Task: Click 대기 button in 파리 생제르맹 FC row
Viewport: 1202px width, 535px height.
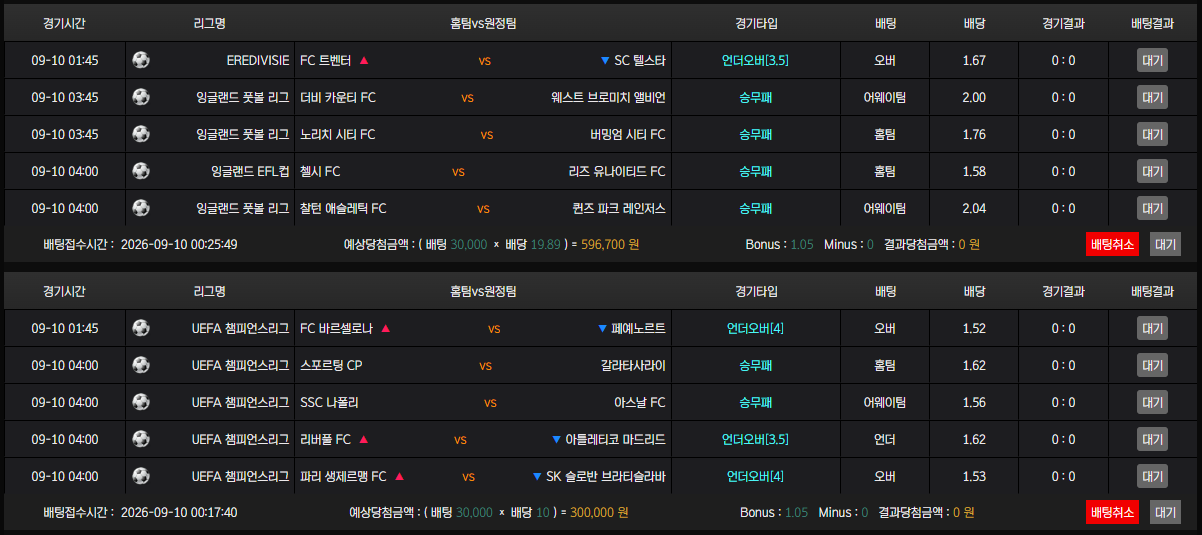Action: point(1152,476)
